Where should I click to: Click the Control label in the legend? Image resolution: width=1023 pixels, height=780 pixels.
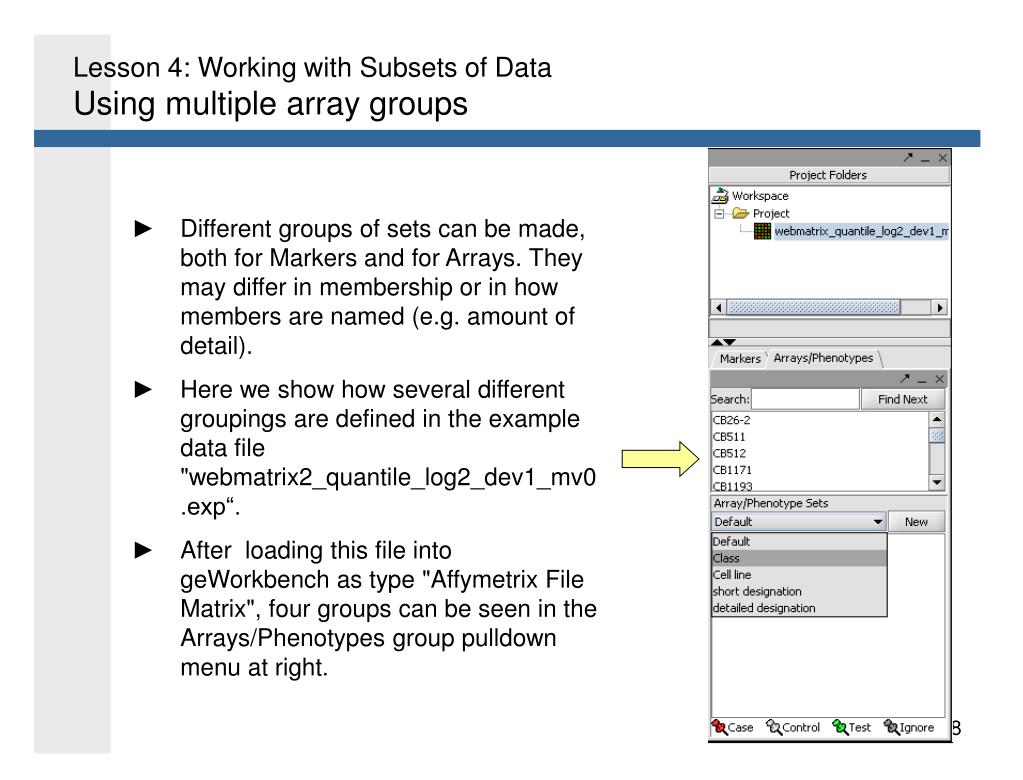click(x=801, y=727)
